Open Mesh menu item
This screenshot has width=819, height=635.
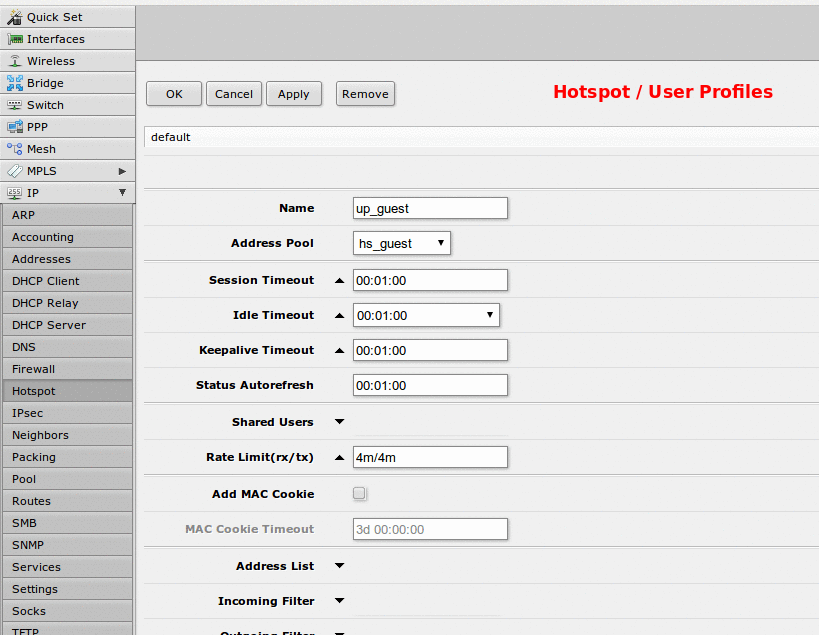(x=68, y=149)
